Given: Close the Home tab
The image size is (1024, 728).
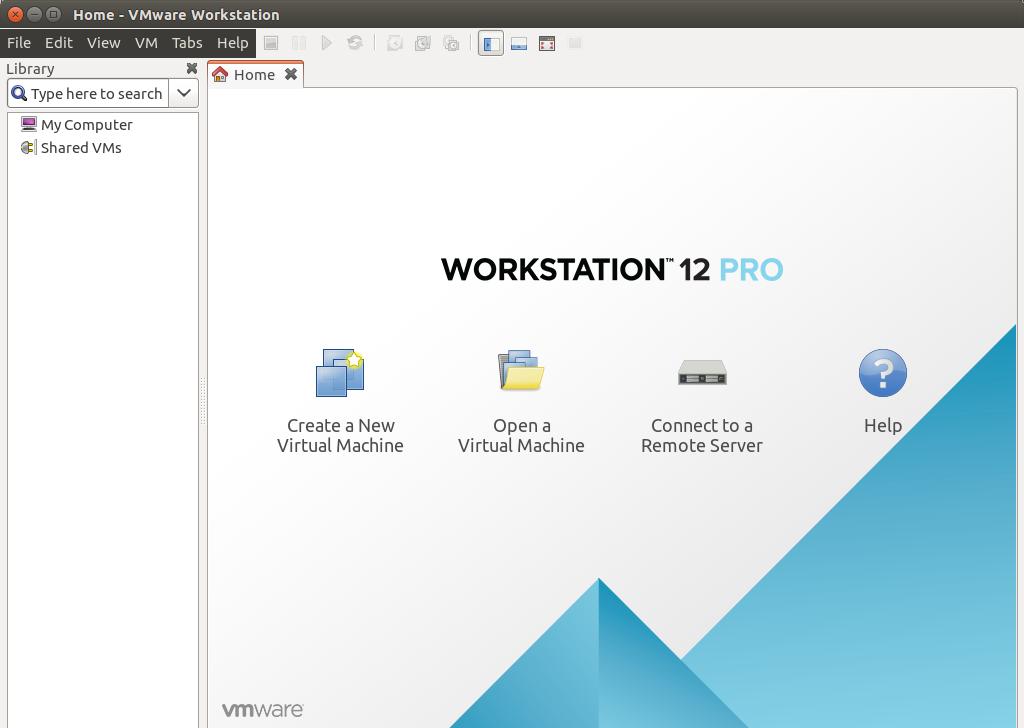Looking at the screenshot, I should [291, 74].
